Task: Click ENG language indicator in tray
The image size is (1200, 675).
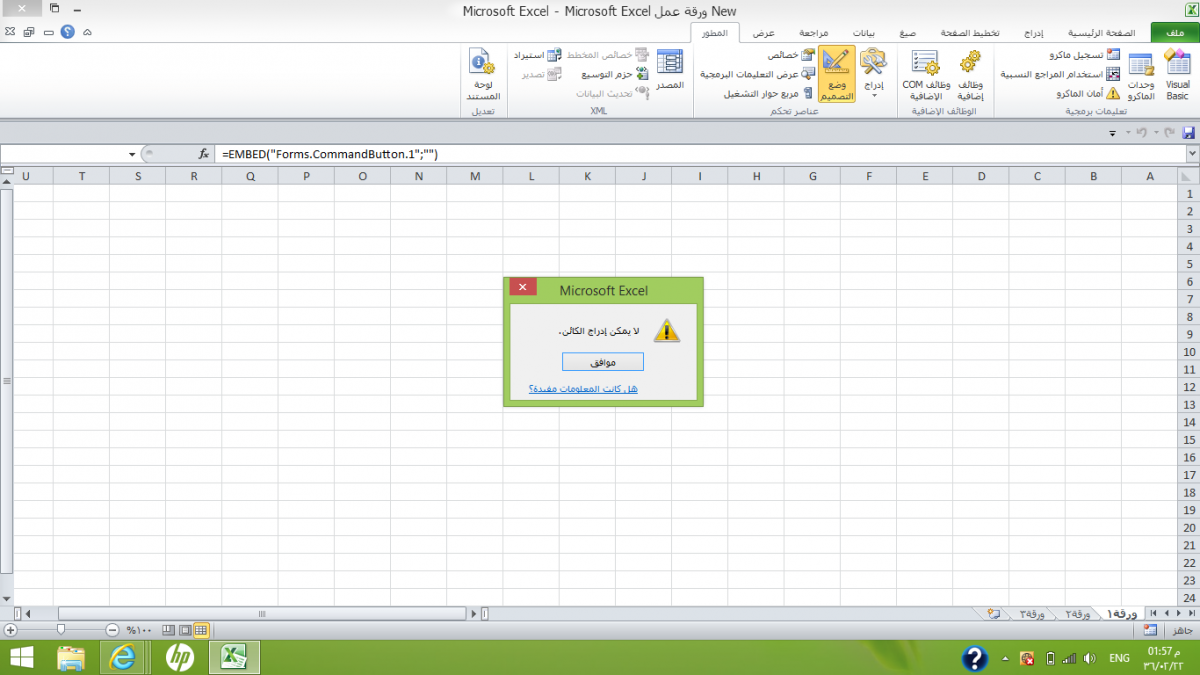Action: coord(1119,658)
